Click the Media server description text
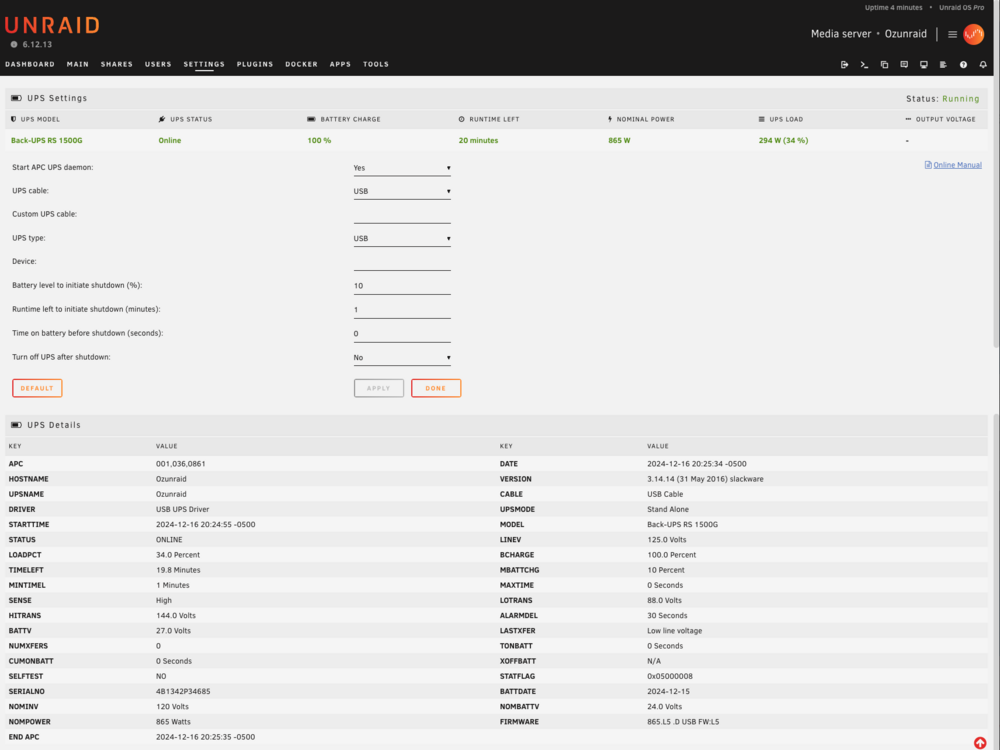This screenshot has height=750, width=1000. coord(841,34)
